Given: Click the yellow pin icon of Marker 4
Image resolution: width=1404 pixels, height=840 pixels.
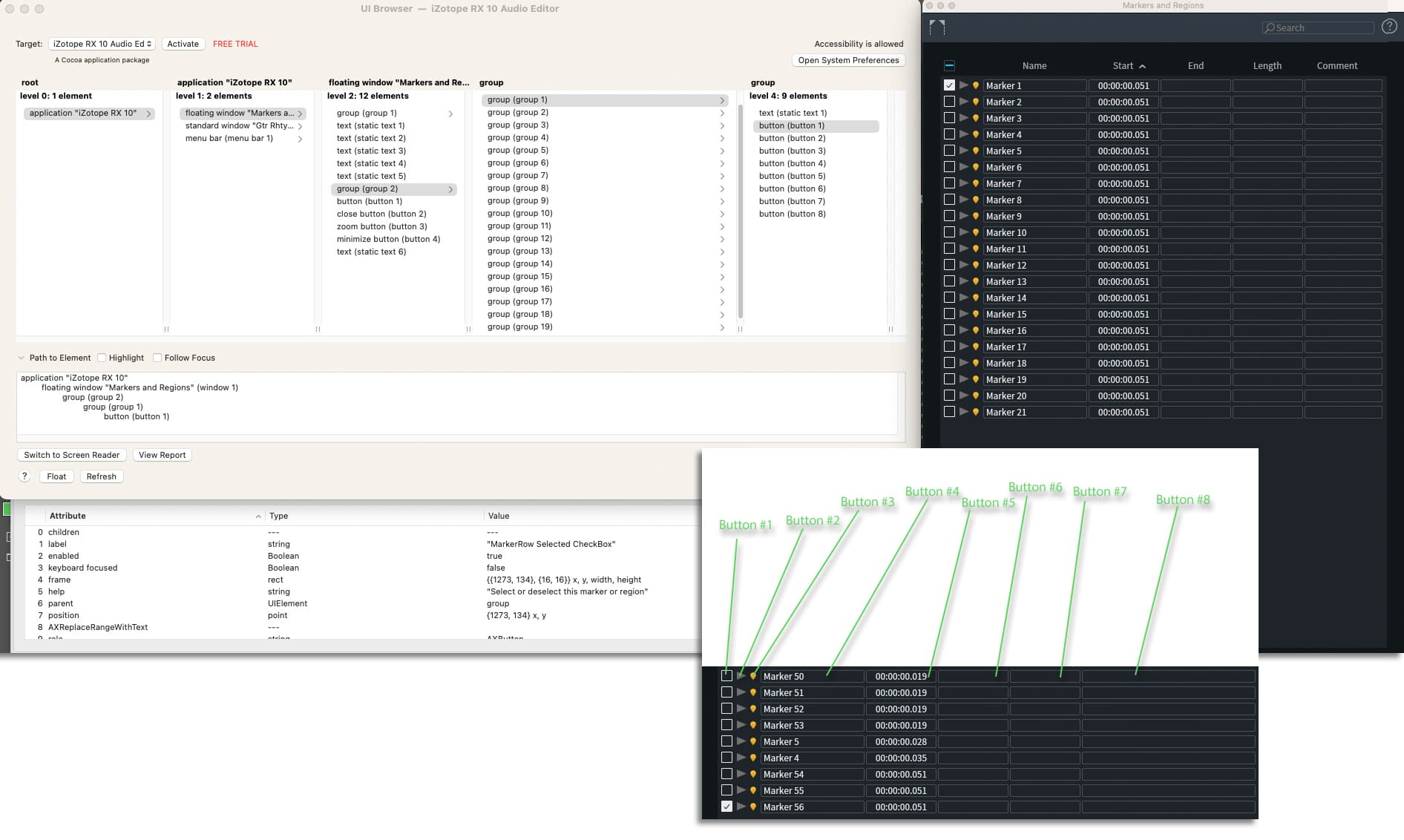Looking at the screenshot, I should pyautogui.click(x=976, y=134).
